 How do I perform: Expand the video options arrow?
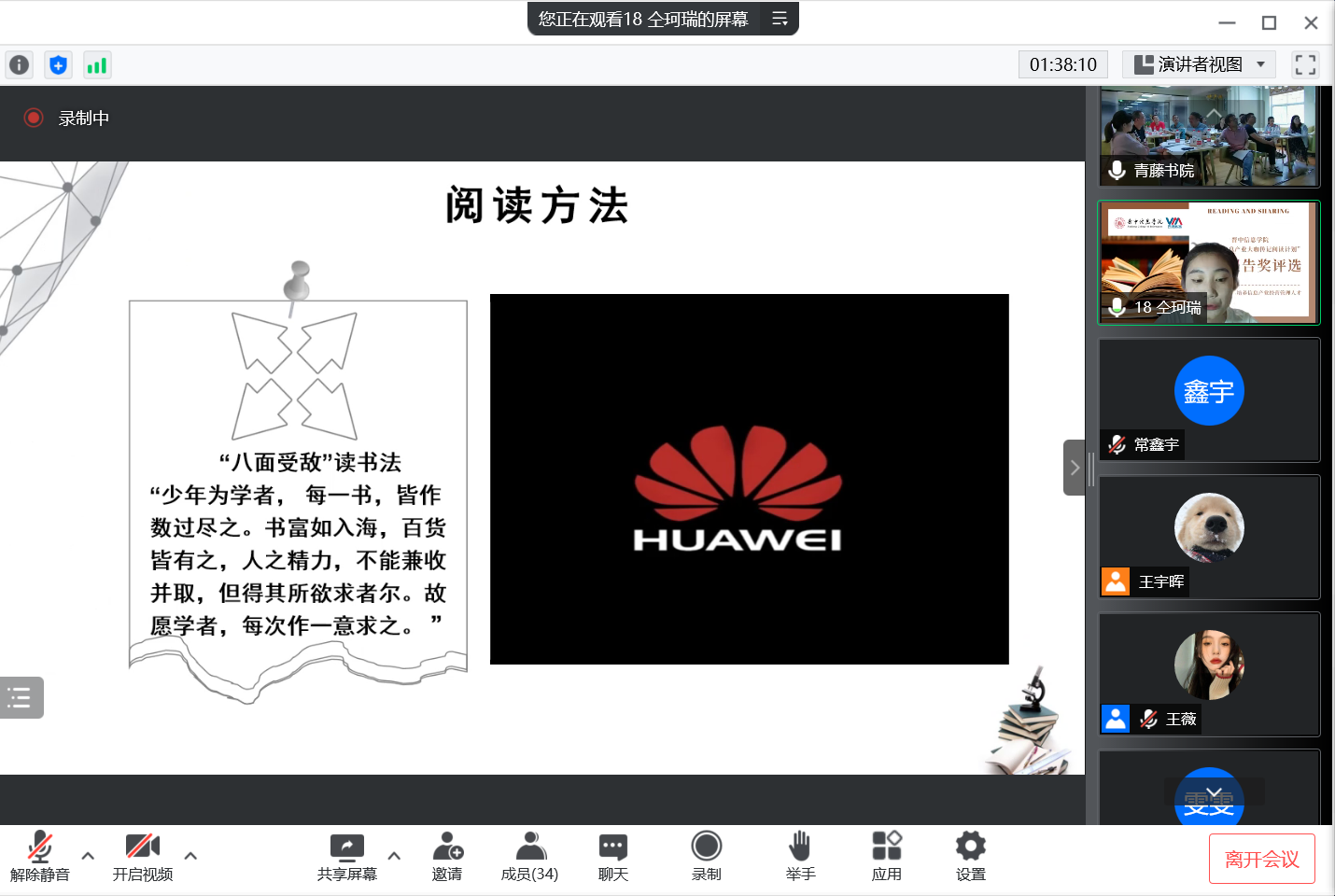coord(190,855)
